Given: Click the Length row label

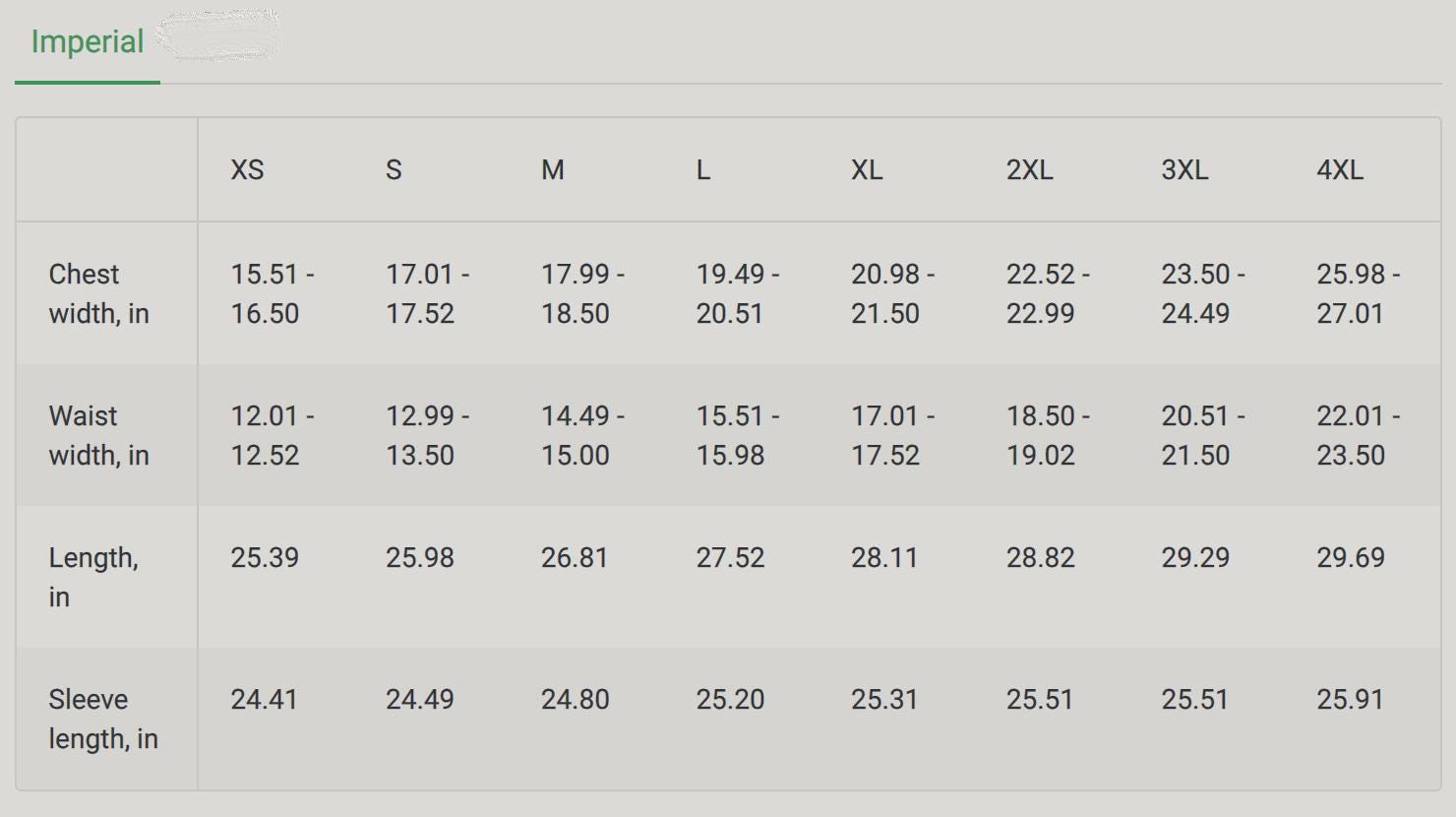Looking at the screenshot, I should (x=93, y=577).
